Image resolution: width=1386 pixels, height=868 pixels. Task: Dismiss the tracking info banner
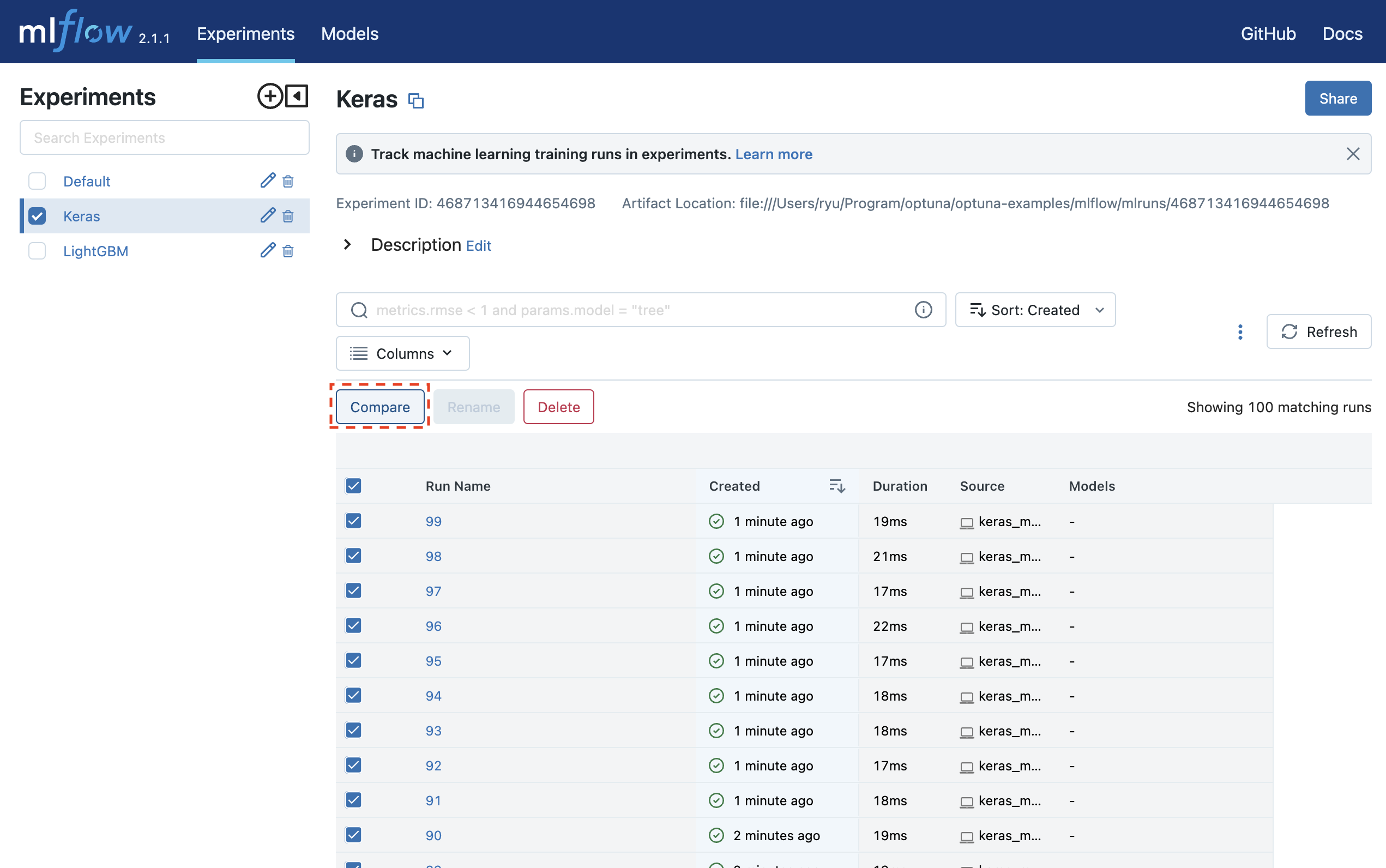(1353, 154)
